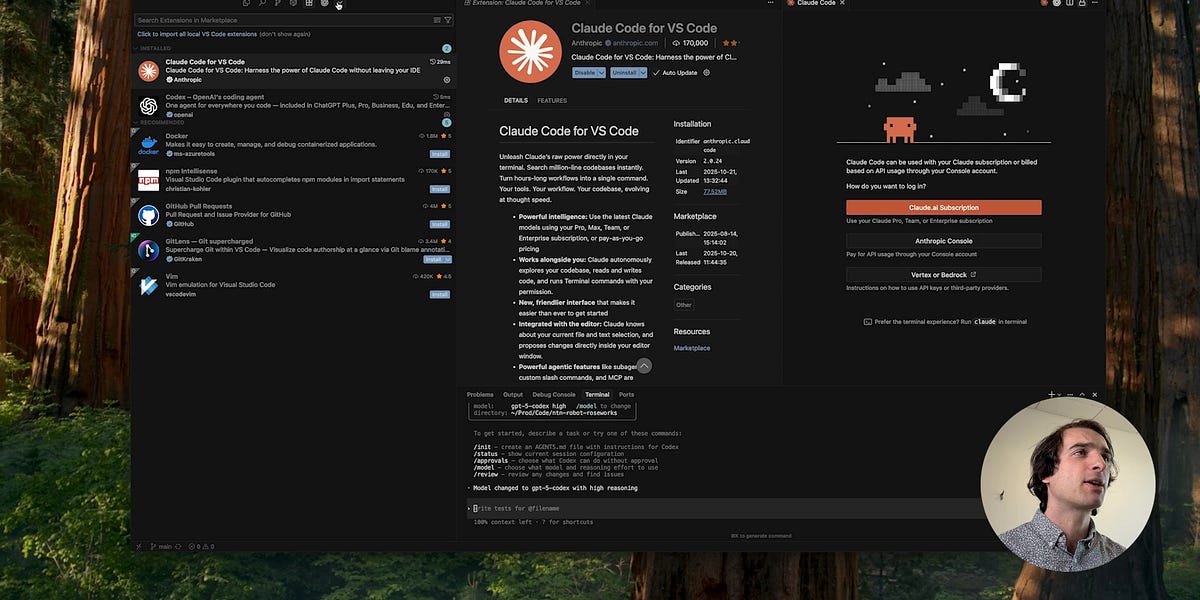1200x600 pixels.
Task: Select the Claude.ai Subscription login option
Action: tap(944, 207)
